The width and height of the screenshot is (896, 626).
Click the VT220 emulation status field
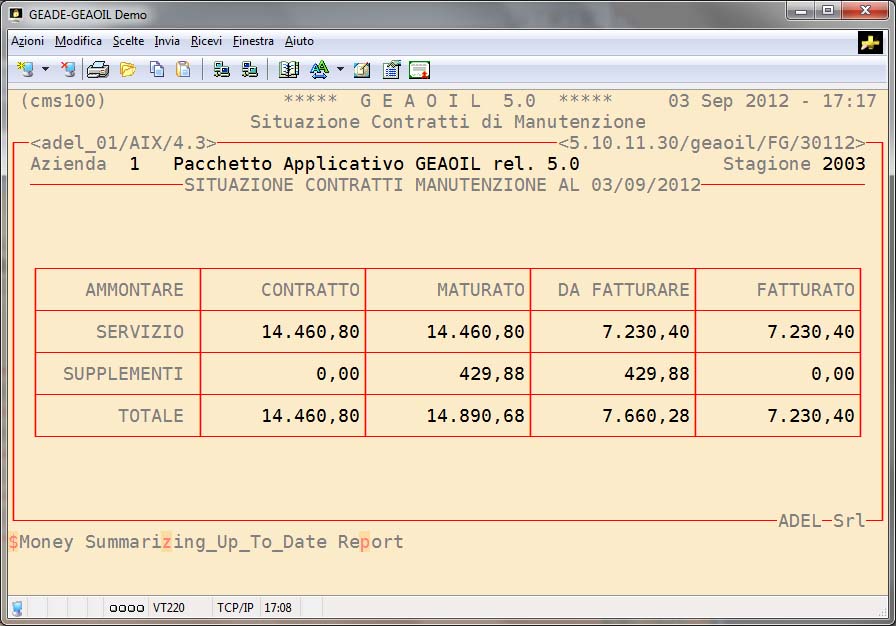click(168, 607)
